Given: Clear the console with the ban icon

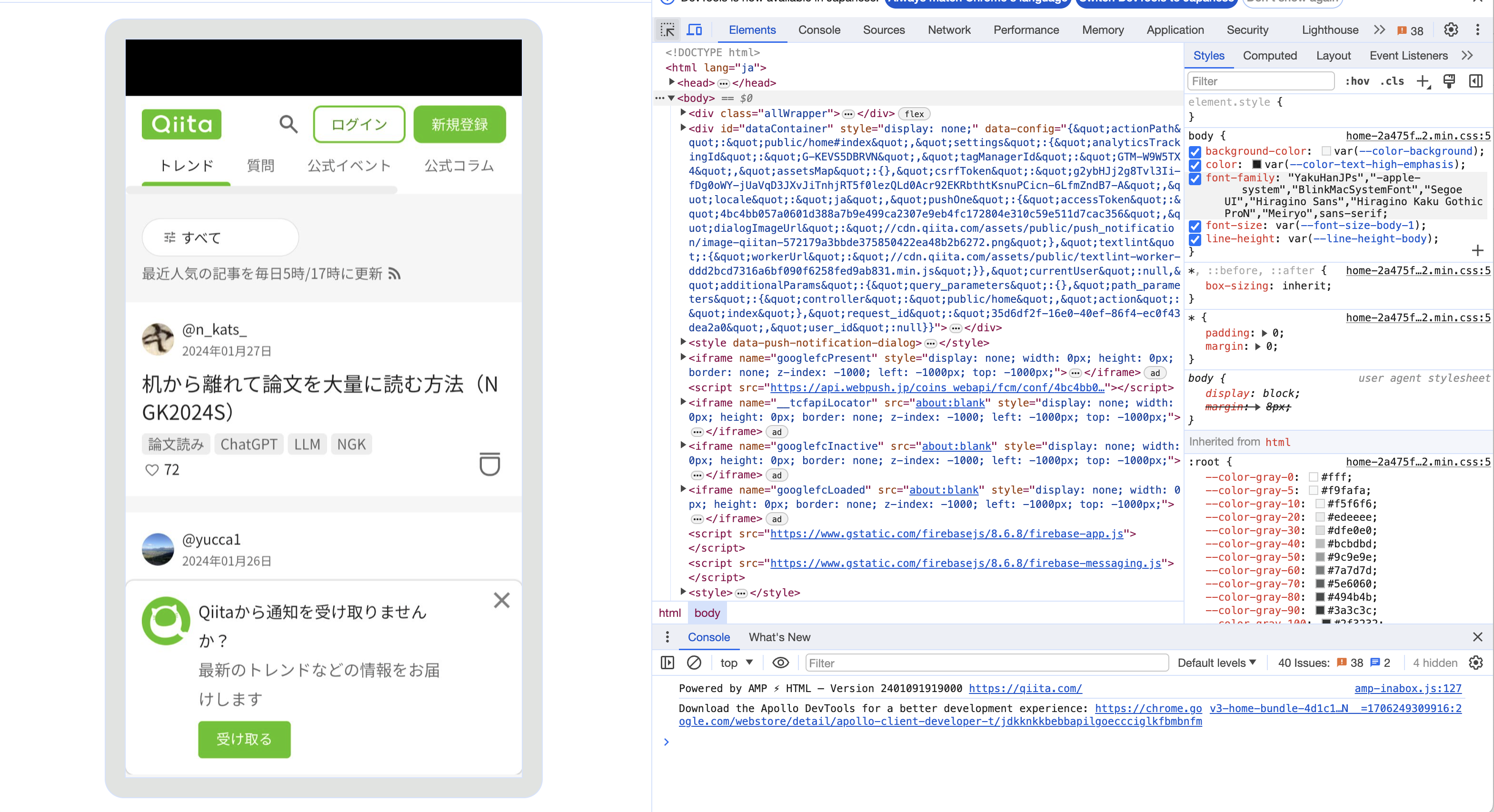Looking at the screenshot, I should pos(694,663).
